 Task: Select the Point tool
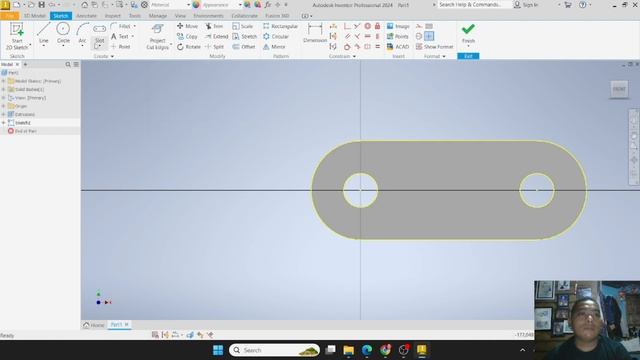coord(120,47)
